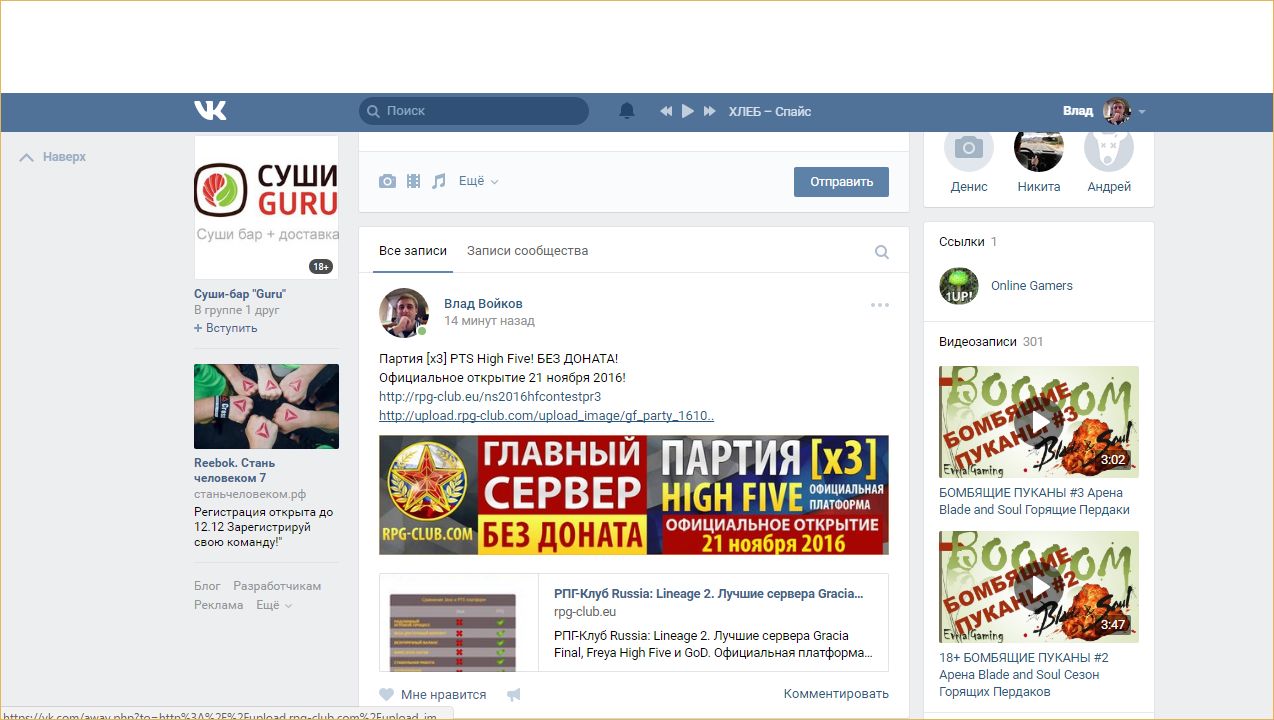Click Online Gamers 1UP icon

959,286
